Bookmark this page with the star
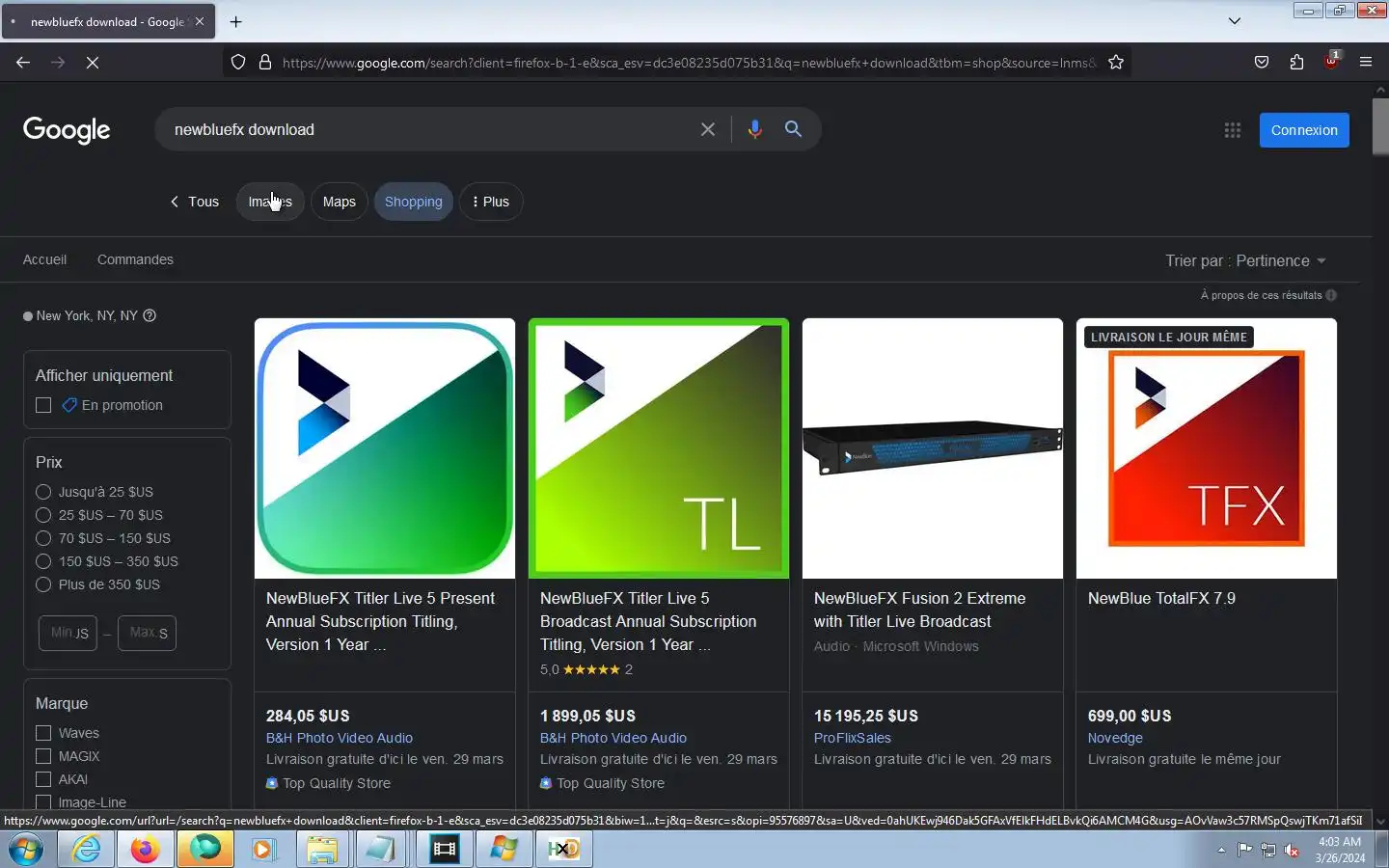The height and width of the screenshot is (868, 1389). click(x=1116, y=63)
